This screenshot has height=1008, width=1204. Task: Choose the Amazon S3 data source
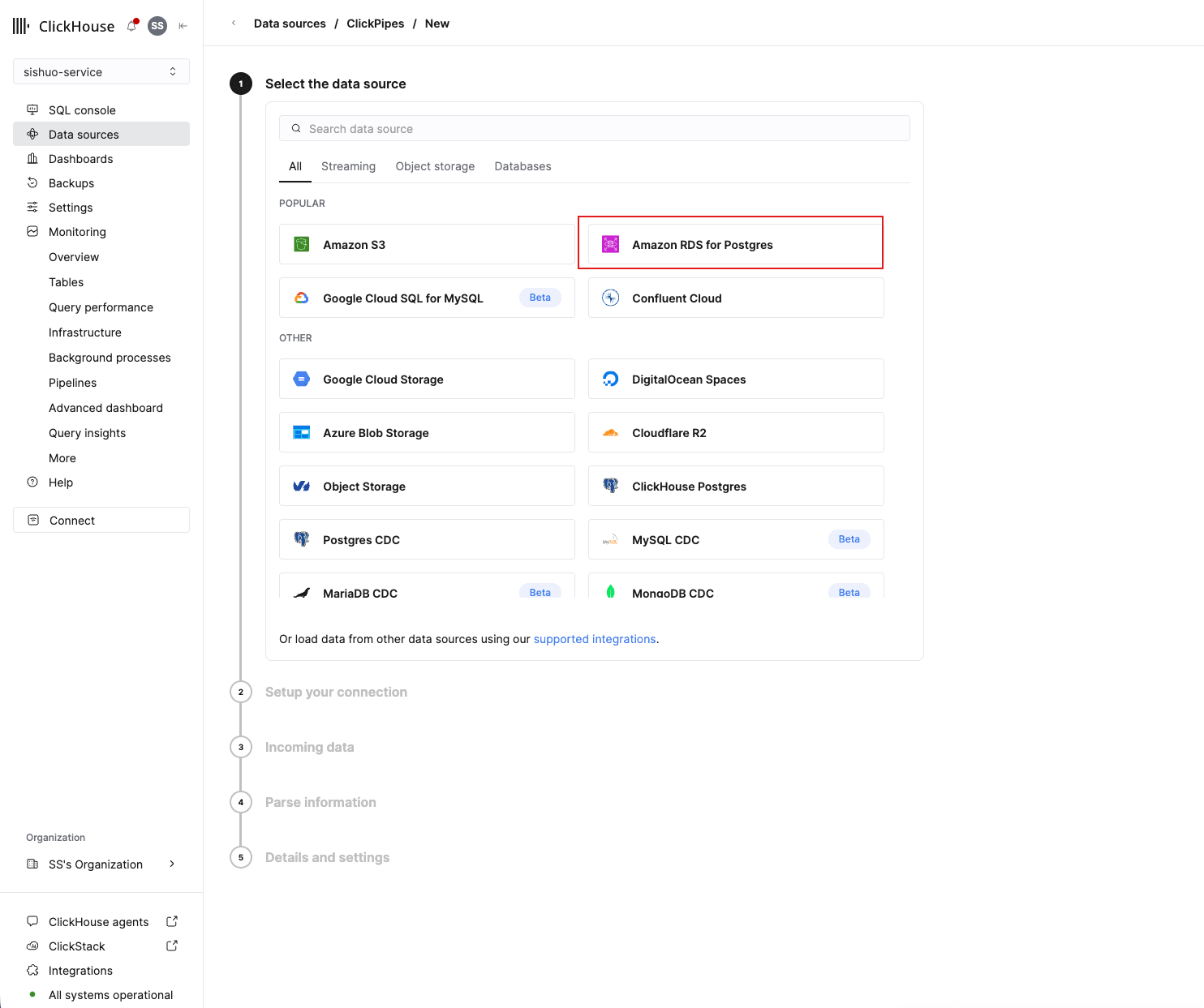[427, 244]
